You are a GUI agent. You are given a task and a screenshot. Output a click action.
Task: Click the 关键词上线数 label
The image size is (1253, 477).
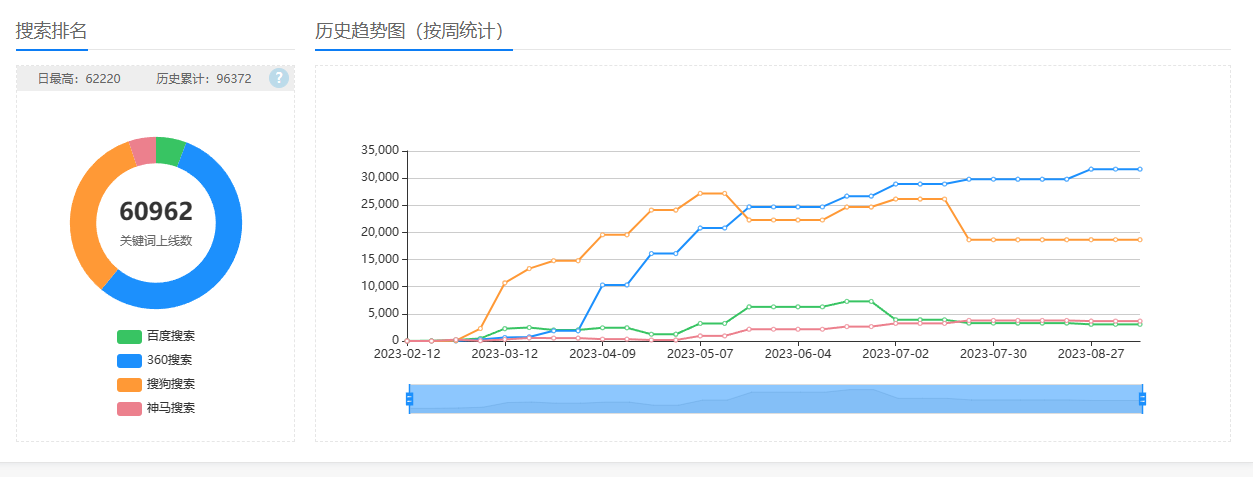tap(156, 241)
